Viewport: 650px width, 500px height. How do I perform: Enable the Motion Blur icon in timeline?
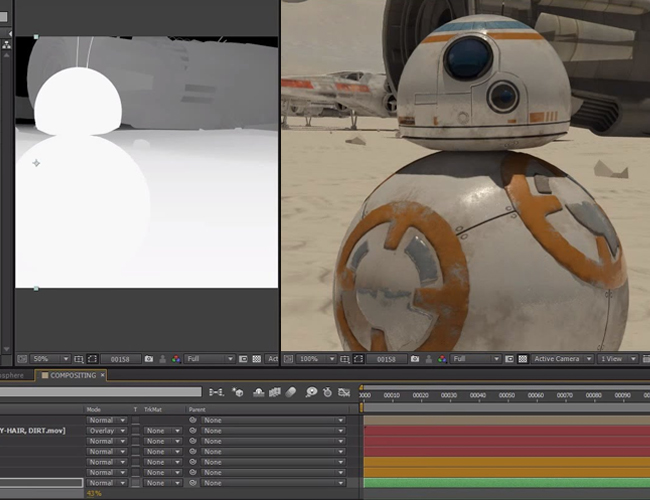click(x=291, y=392)
